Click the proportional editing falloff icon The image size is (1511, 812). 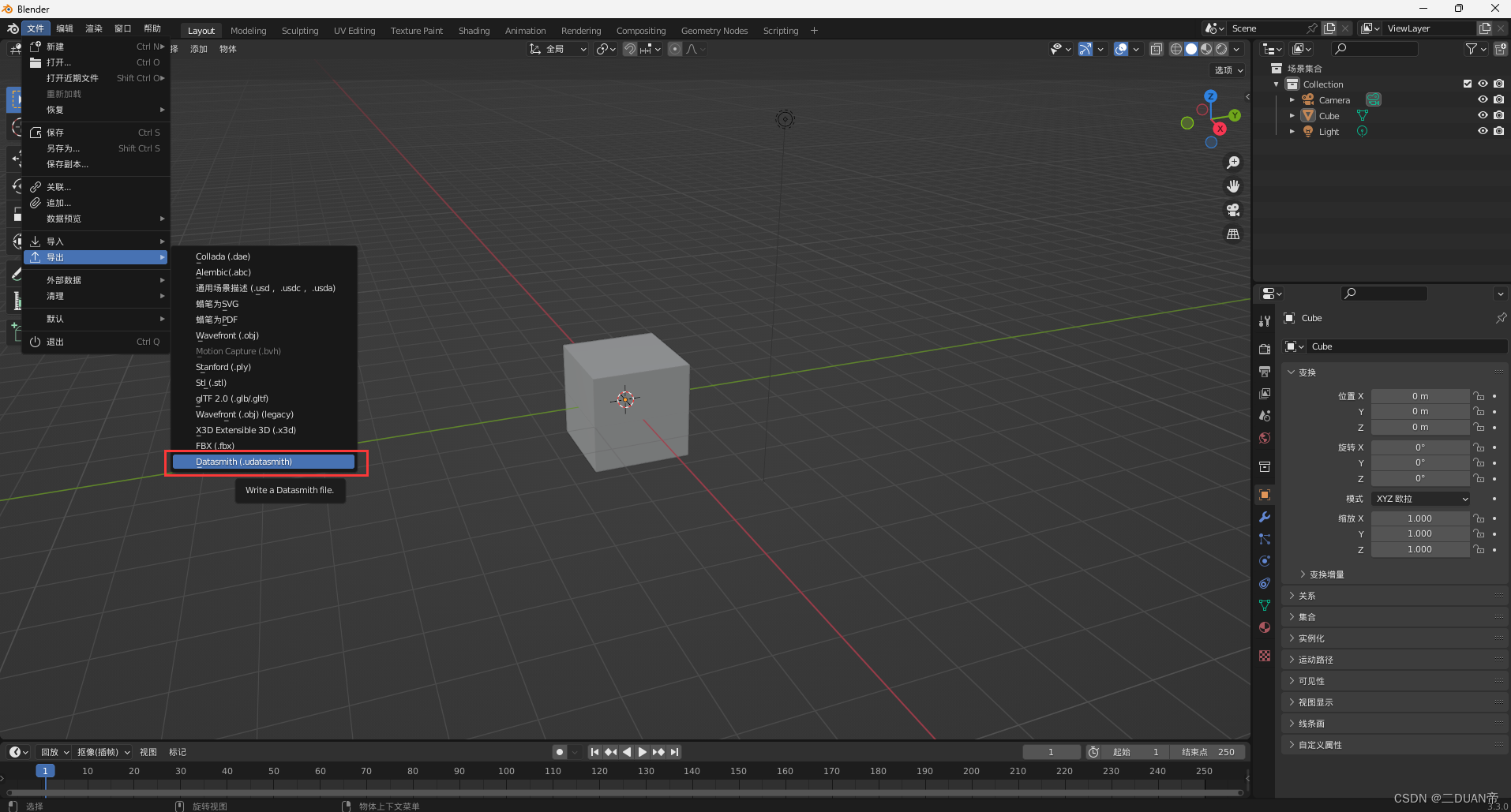[692, 49]
